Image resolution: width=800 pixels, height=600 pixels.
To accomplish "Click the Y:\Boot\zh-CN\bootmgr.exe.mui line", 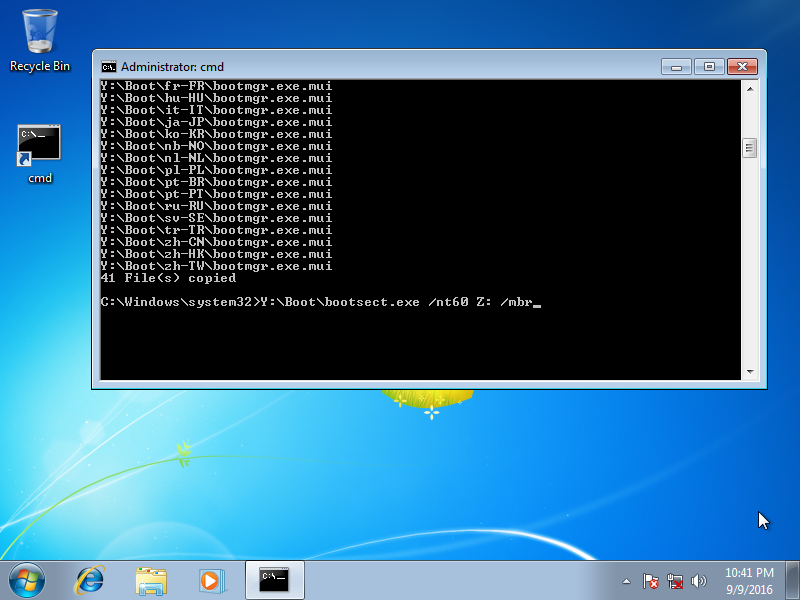I will pyautogui.click(x=216, y=242).
